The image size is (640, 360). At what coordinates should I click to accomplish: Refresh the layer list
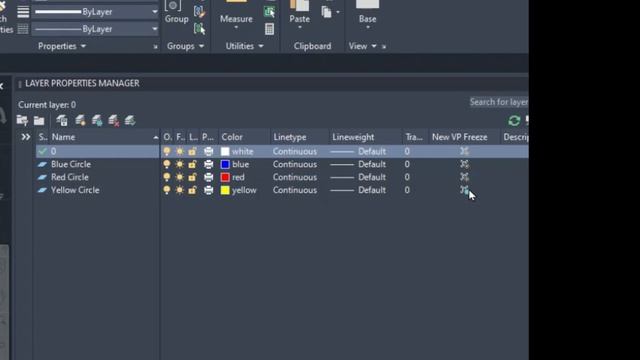pos(514,120)
